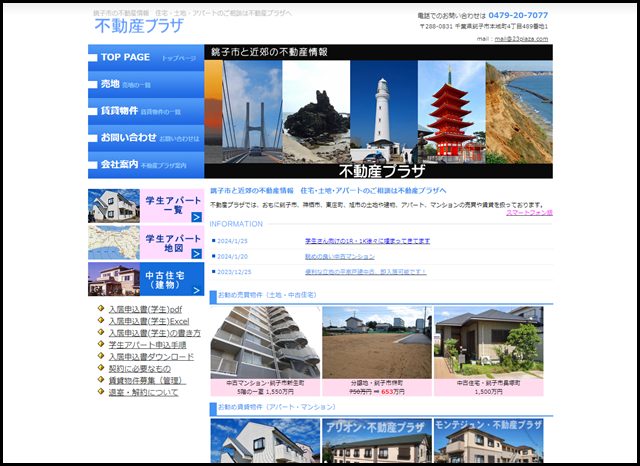Open the TOP PAGE menu item
The height and width of the screenshot is (466, 640).
146,58
